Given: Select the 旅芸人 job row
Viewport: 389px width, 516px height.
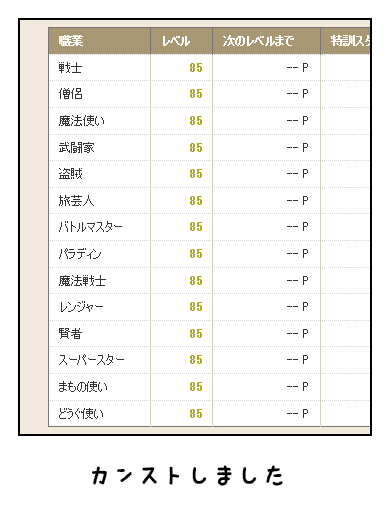Looking at the screenshot, I should pos(210,200).
